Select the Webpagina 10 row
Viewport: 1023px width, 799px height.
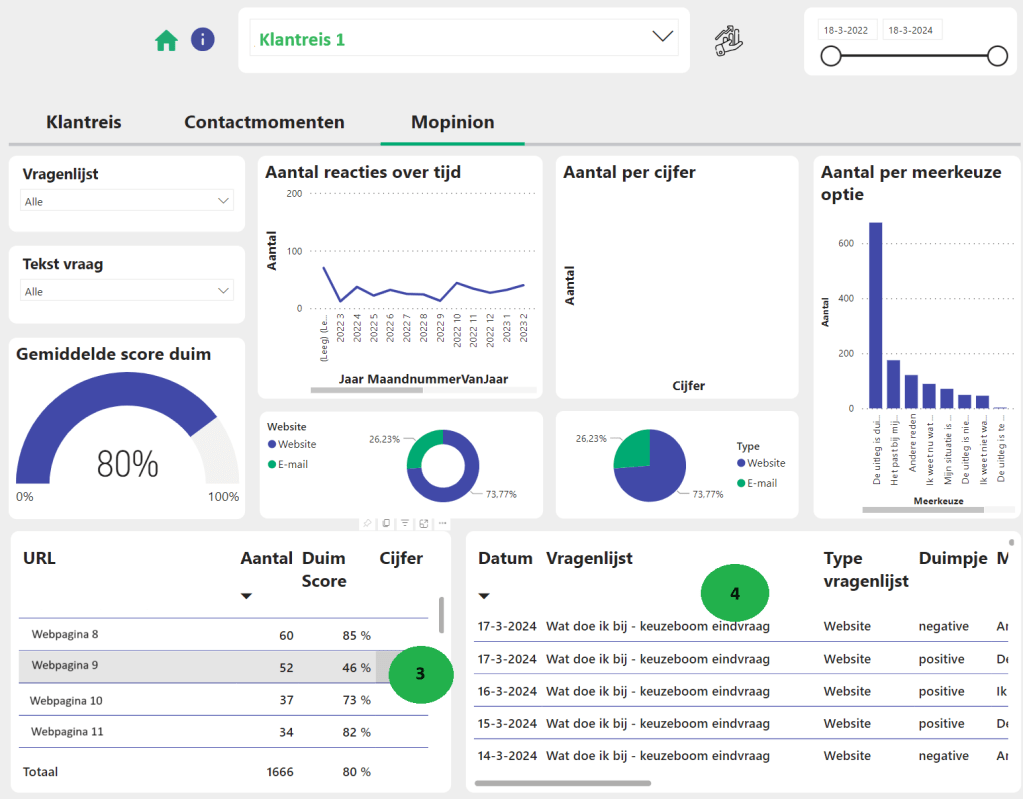tap(68, 700)
